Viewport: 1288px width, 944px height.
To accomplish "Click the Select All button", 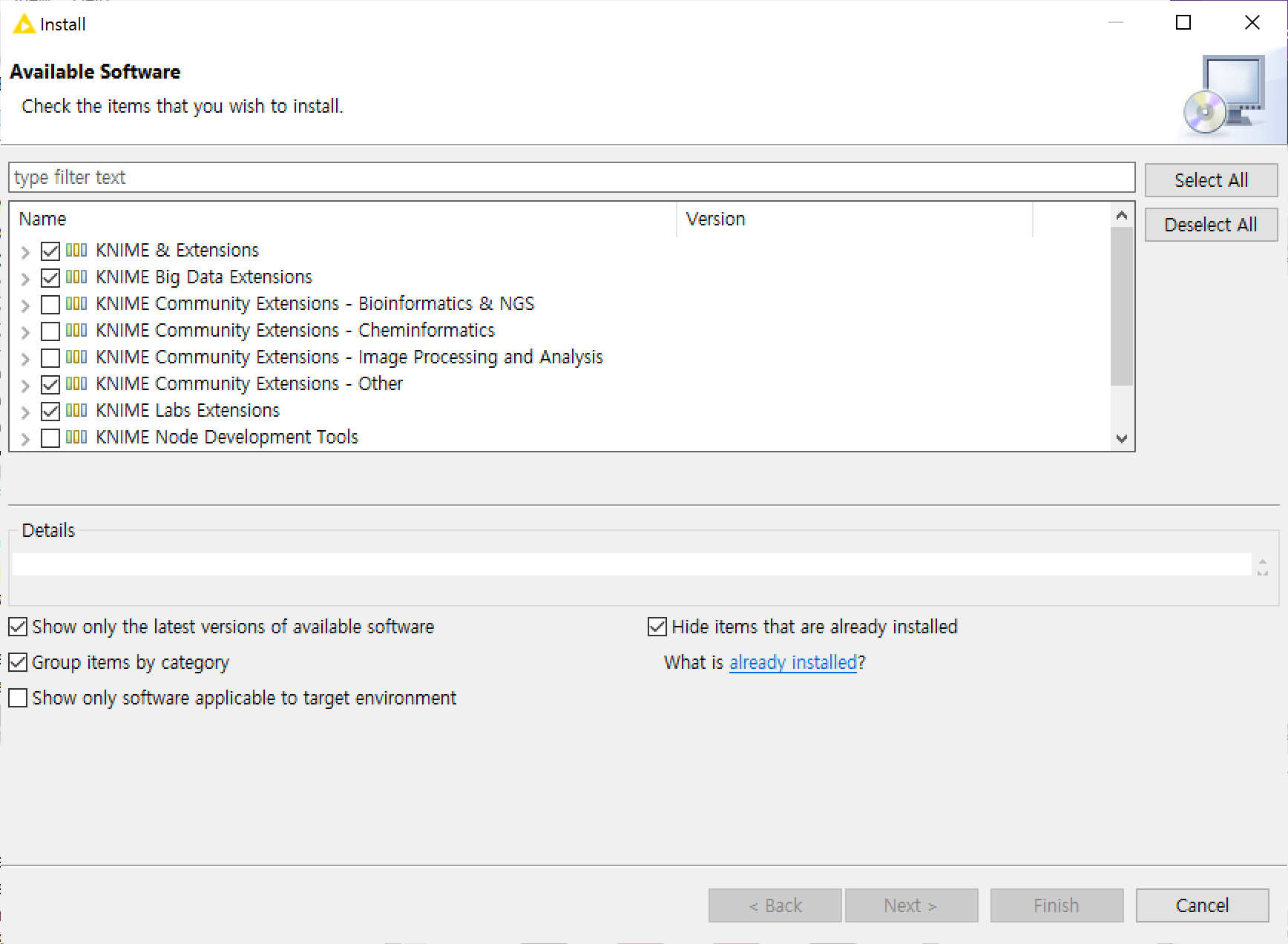I will [1211, 180].
